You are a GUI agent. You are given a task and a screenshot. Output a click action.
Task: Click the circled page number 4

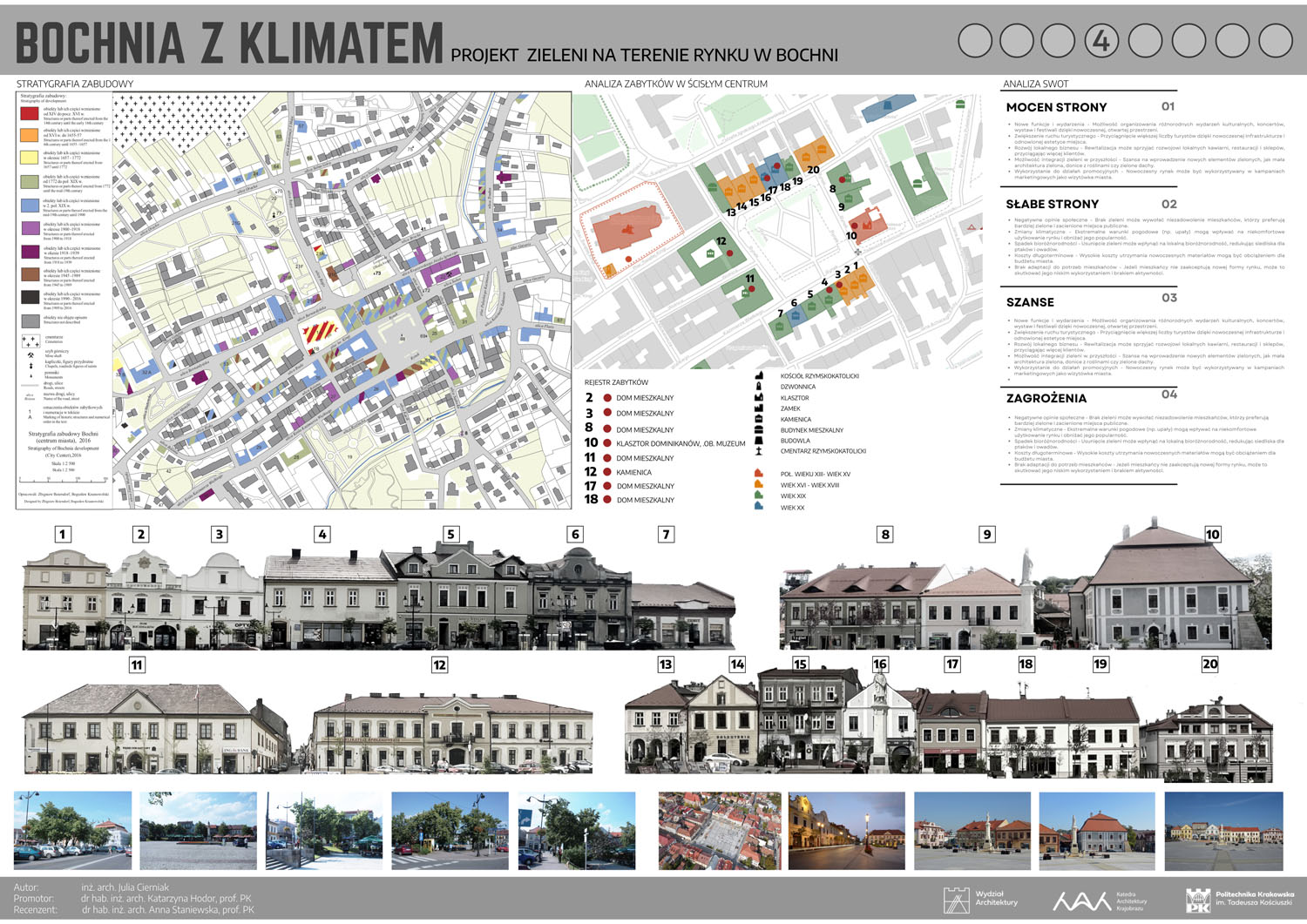click(x=1102, y=41)
